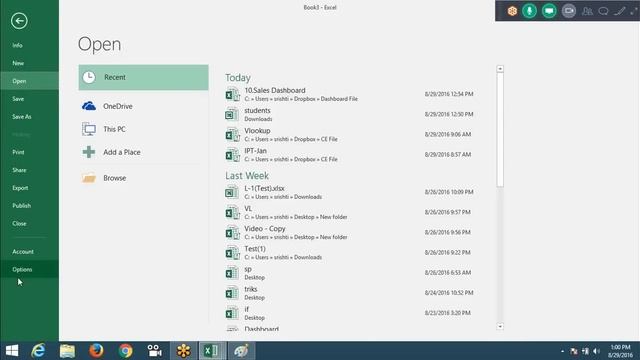Viewport: 640px width, 360px height.
Task: Launch Google Chrome from taskbar
Action: [x=125, y=351]
